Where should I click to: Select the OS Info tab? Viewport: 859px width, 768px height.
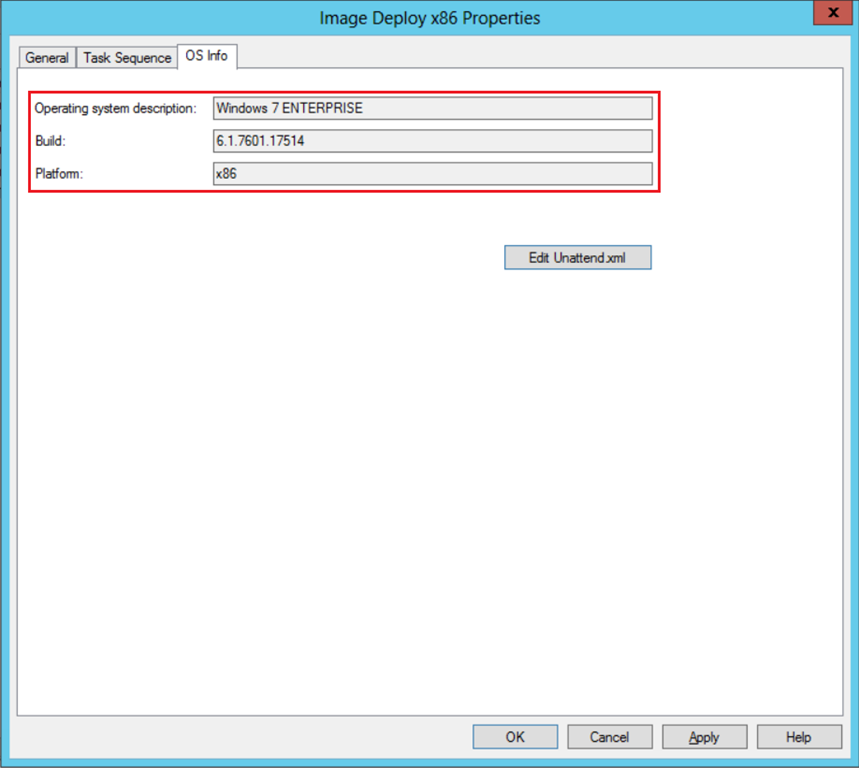(207, 56)
